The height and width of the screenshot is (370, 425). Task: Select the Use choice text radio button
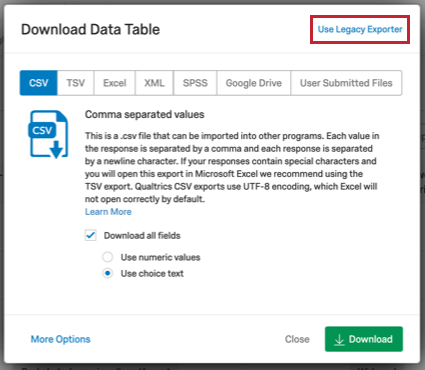pos(107,274)
